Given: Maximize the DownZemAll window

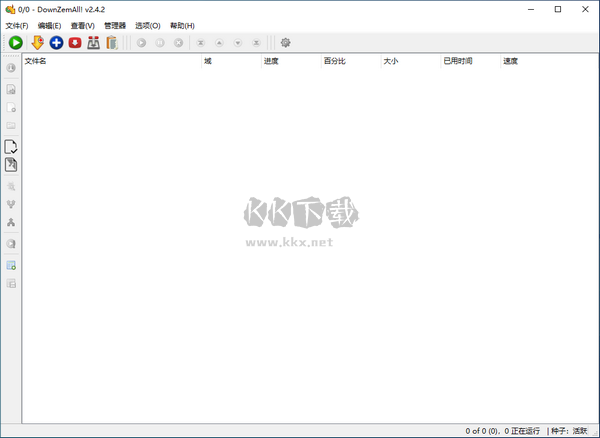Looking at the screenshot, I should click(558, 9).
